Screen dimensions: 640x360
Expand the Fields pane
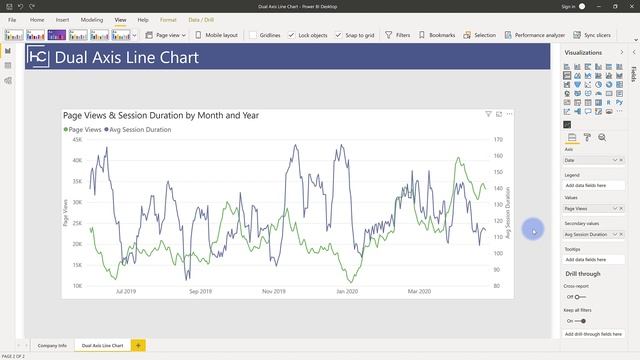click(x=634, y=52)
